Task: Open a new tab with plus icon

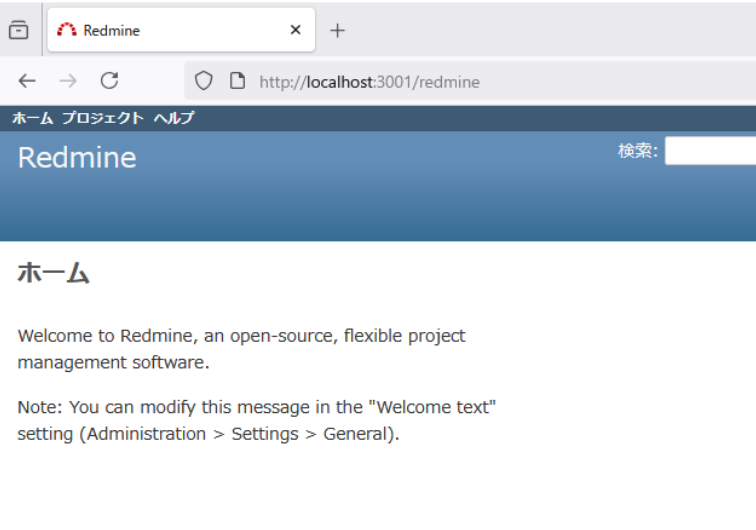Action: (338, 30)
